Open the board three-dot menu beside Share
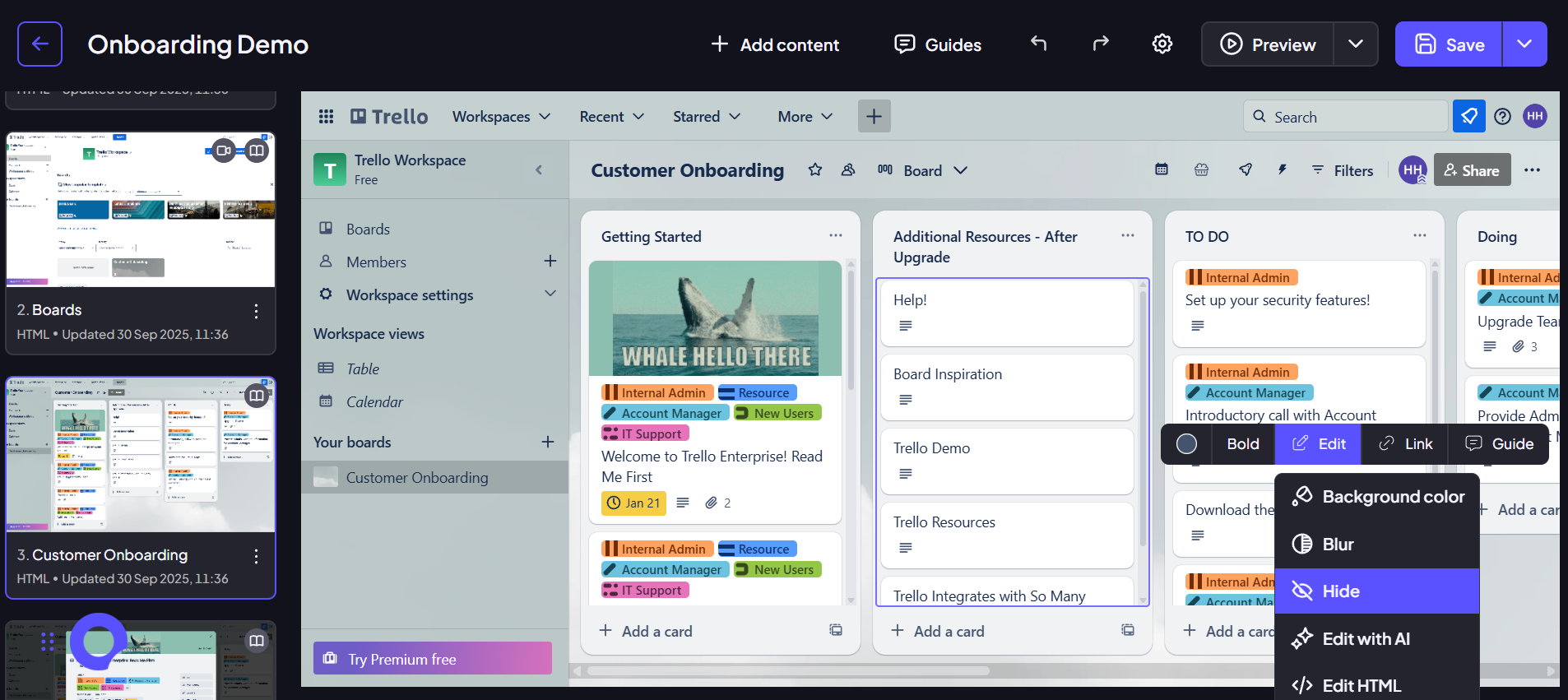This screenshot has width=1568, height=700. (1532, 169)
